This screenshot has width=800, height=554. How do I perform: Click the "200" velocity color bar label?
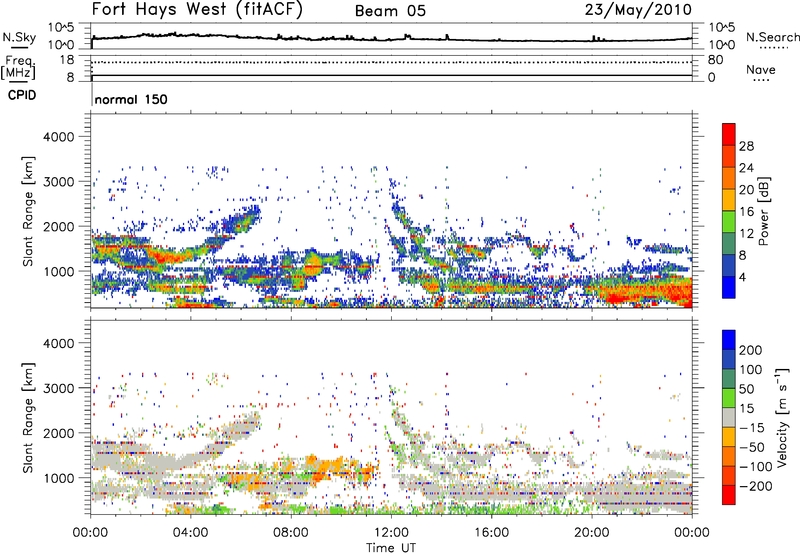[751, 350]
